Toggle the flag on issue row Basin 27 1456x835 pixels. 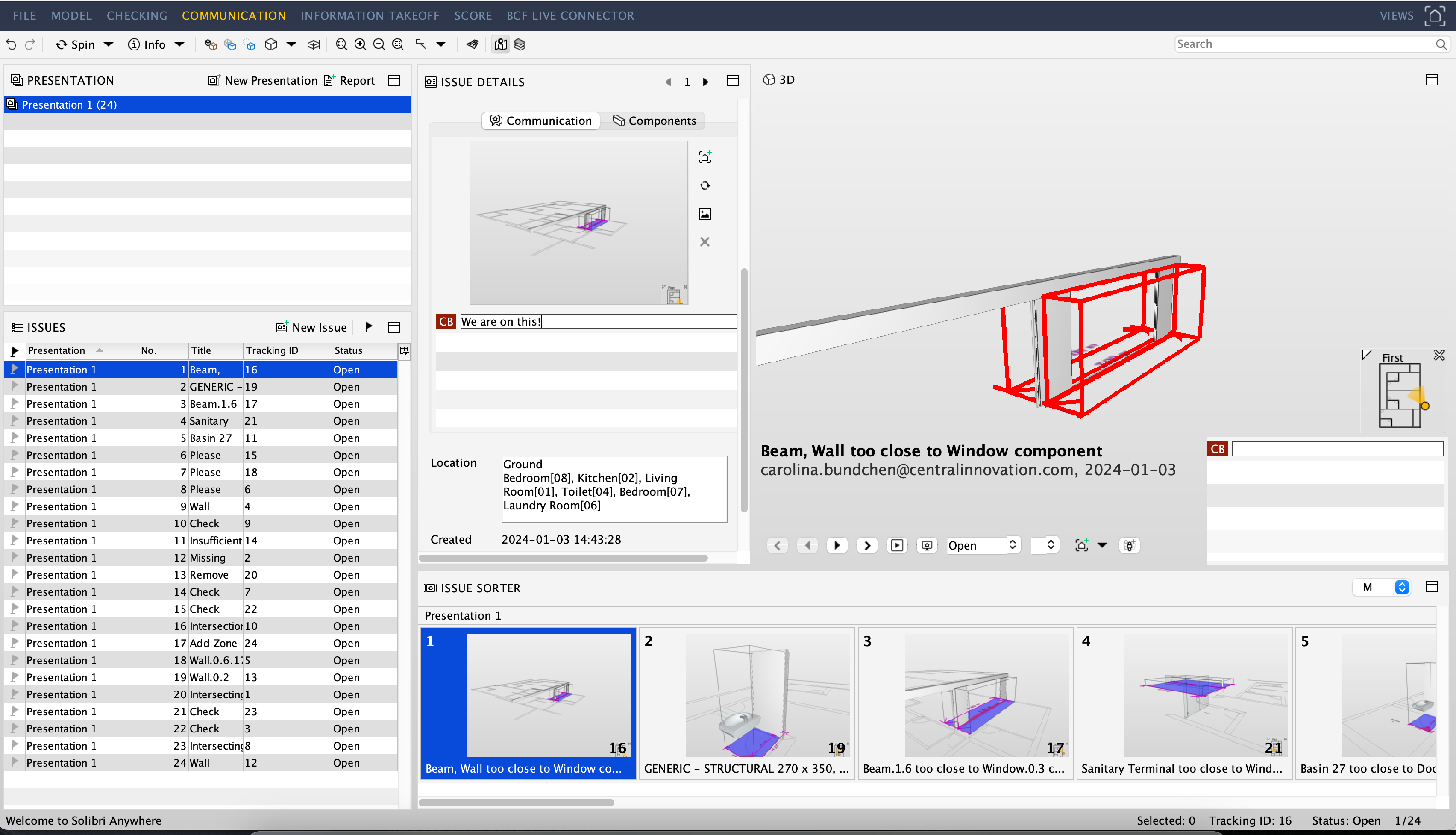[15, 438]
